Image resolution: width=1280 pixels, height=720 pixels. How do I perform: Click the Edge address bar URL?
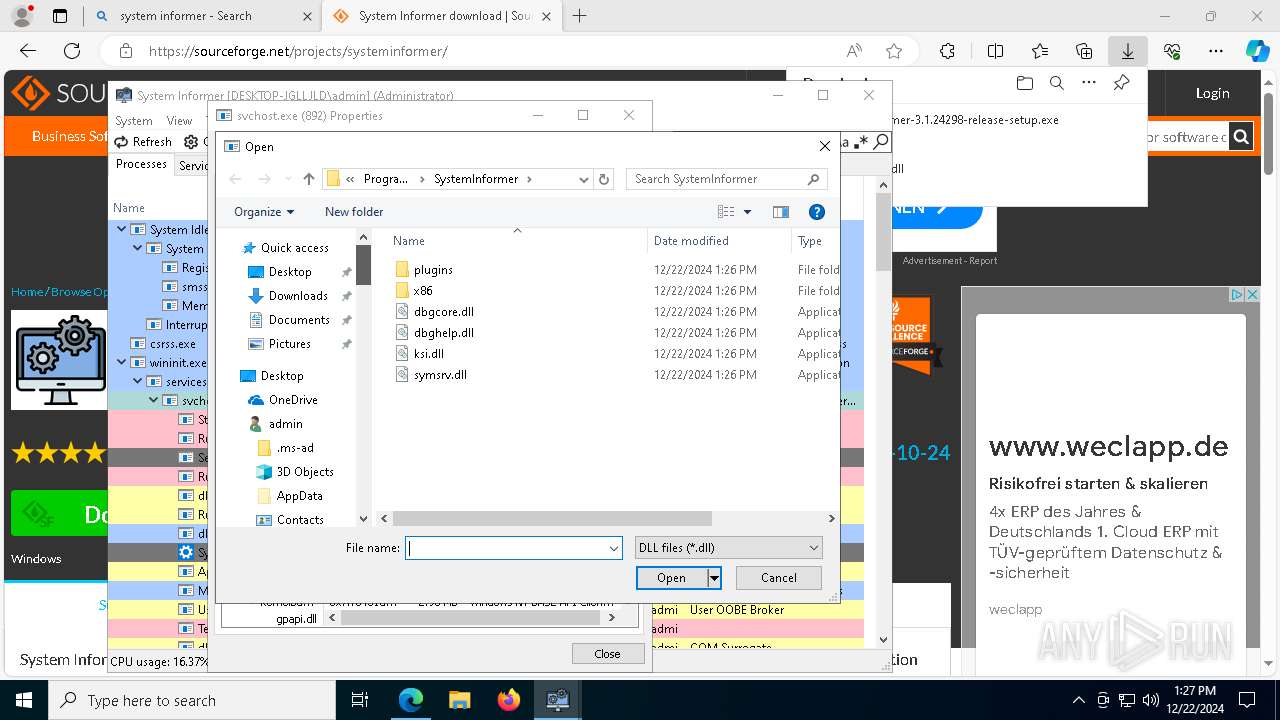click(298, 51)
